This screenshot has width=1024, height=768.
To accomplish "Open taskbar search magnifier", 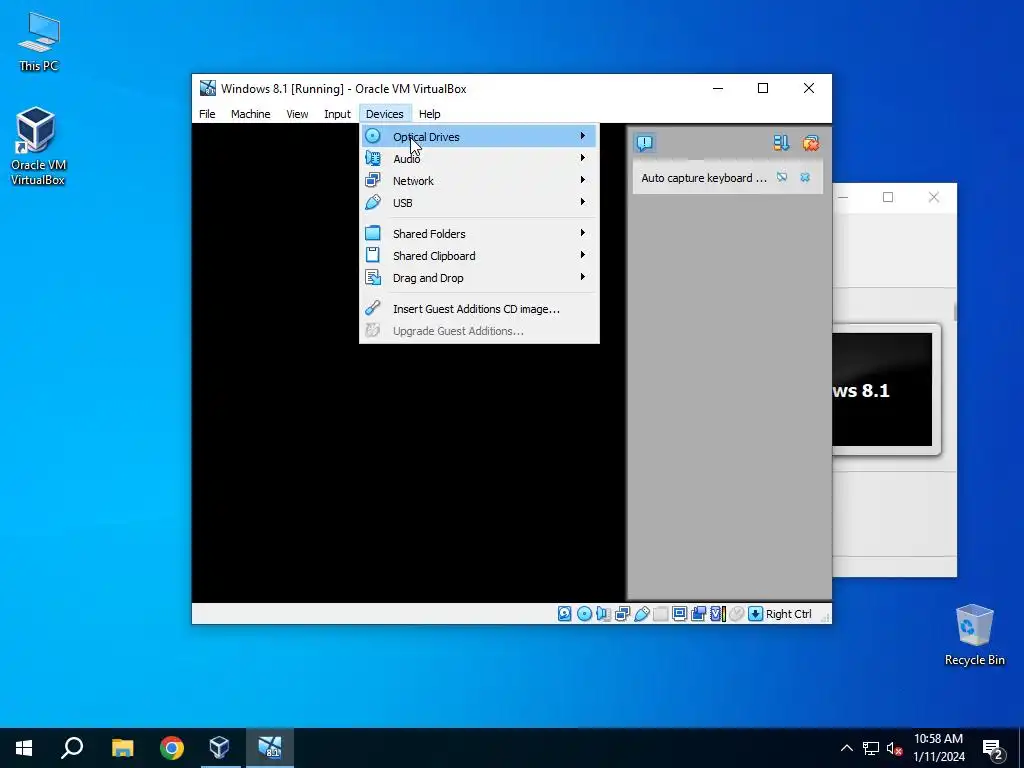I will [x=72, y=748].
